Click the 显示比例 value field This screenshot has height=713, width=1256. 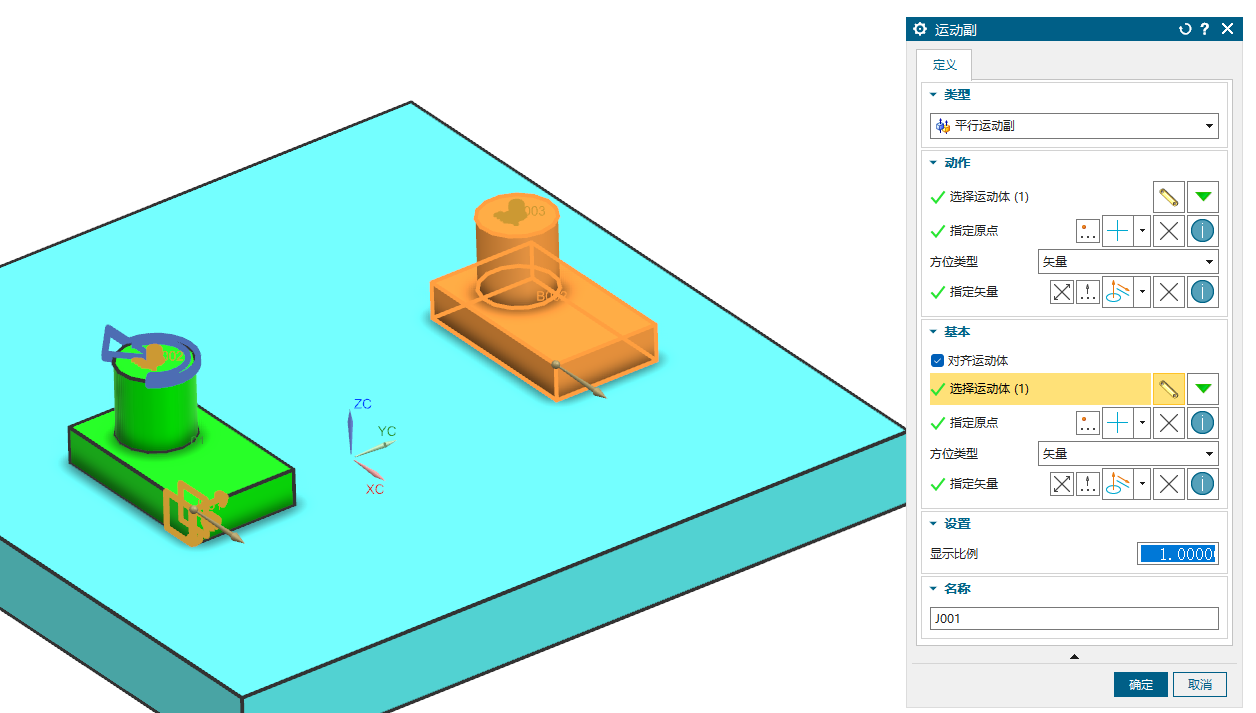pyautogui.click(x=1176, y=554)
